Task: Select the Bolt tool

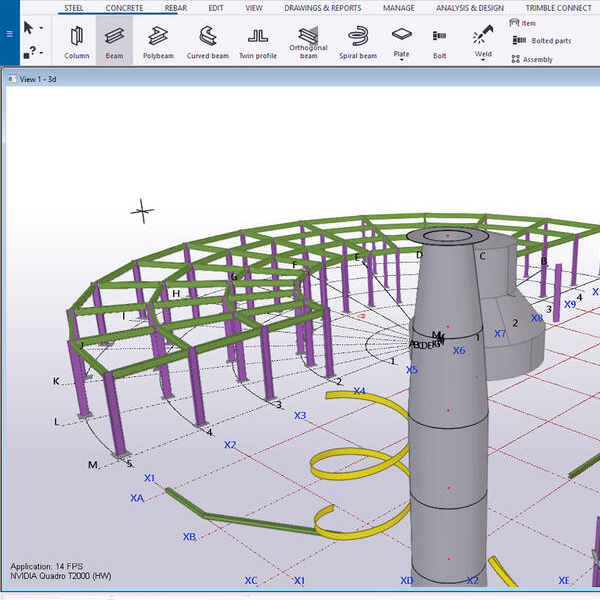Action: click(439, 42)
